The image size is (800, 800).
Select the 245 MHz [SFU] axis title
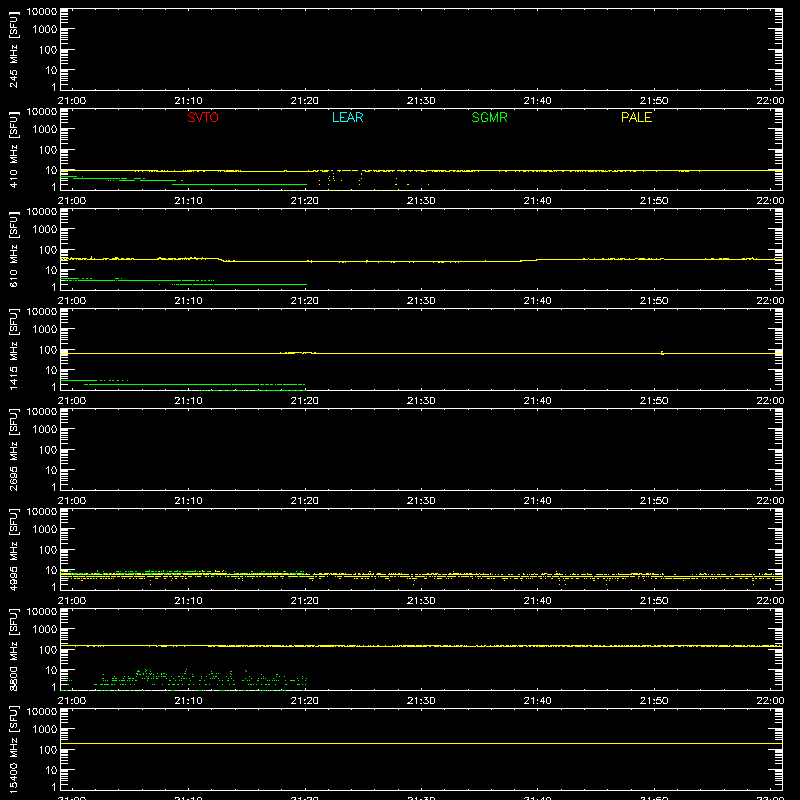[x=14, y=49]
